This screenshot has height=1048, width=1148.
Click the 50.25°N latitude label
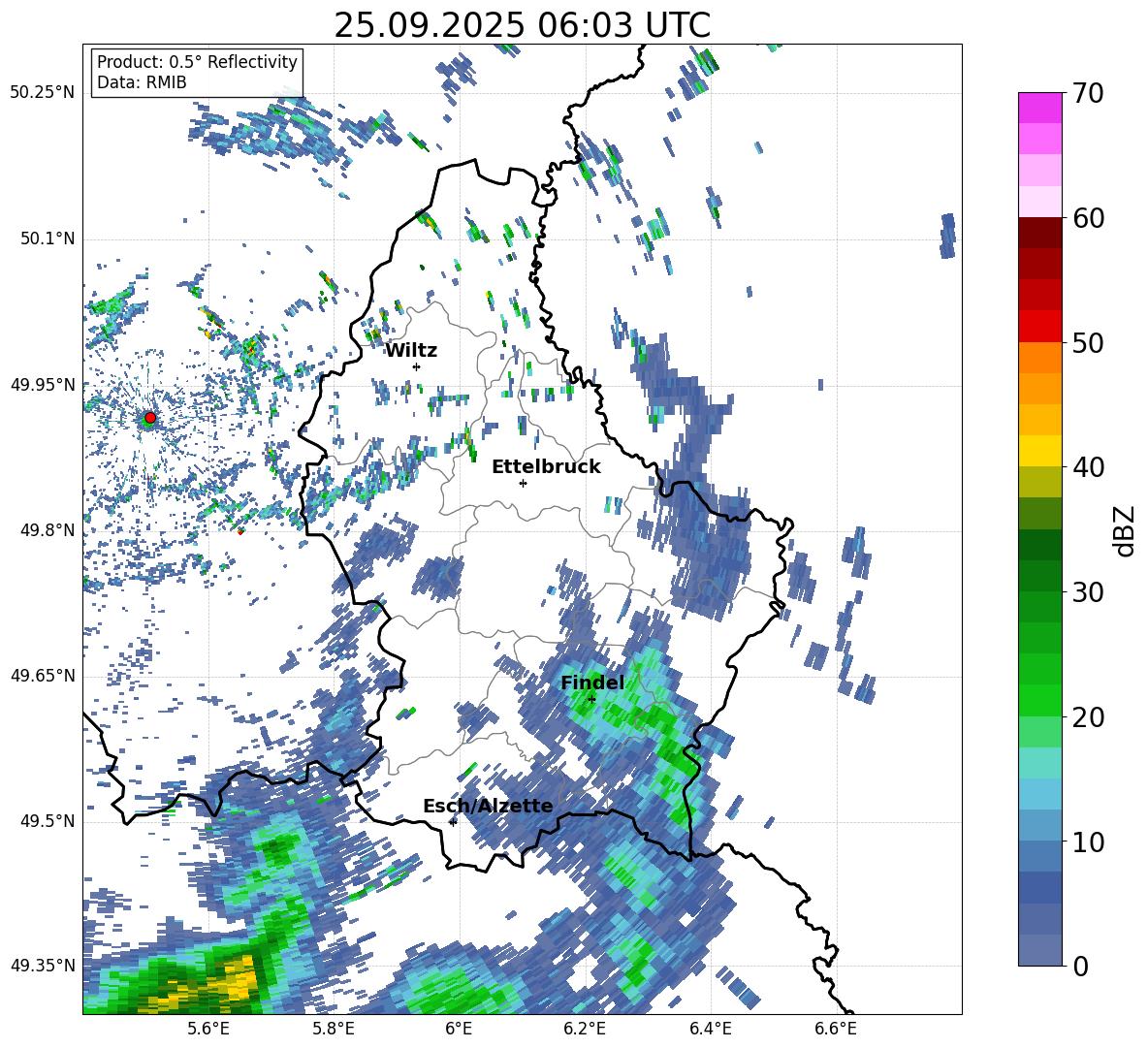(x=43, y=93)
